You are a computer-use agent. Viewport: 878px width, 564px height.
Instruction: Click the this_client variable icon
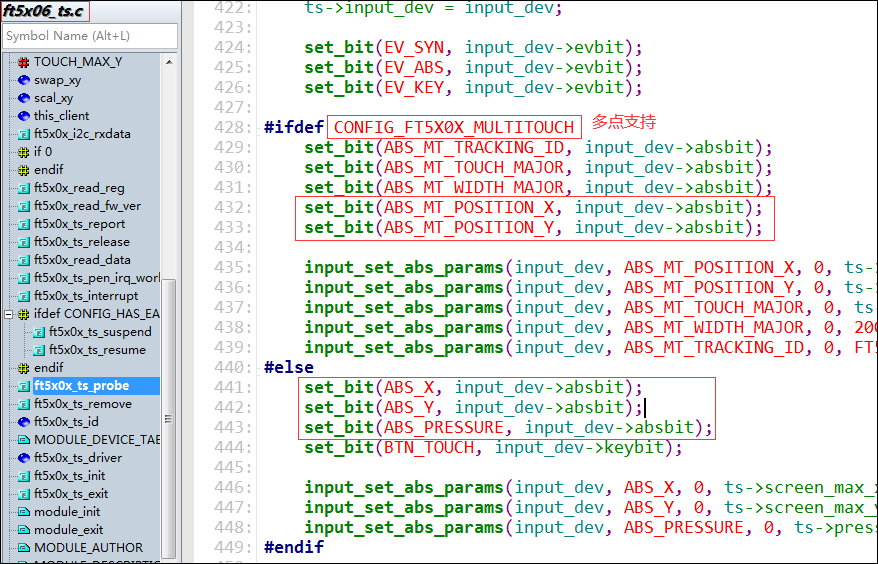click(x=24, y=116)
